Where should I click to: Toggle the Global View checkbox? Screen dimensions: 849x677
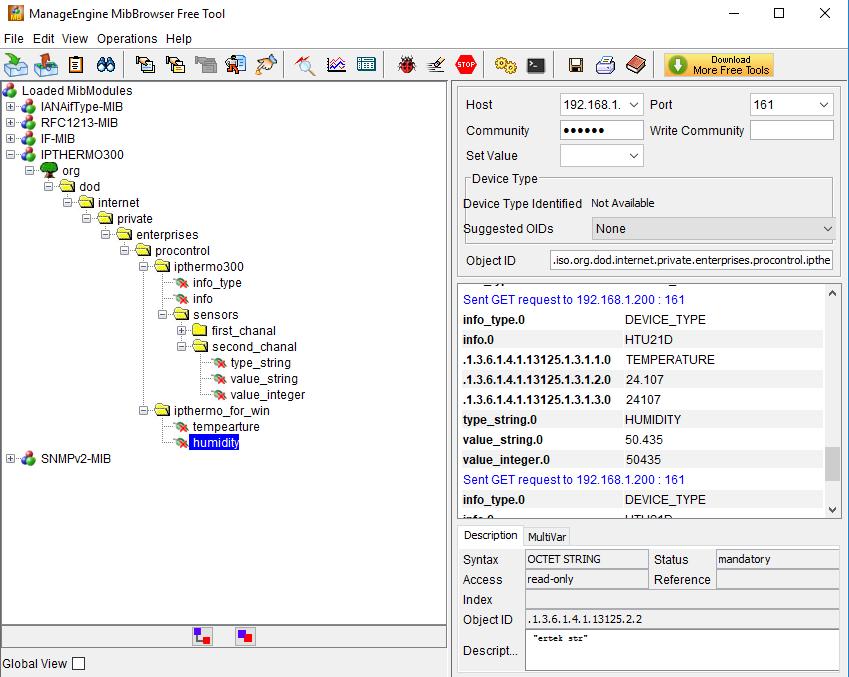pyautogui.click(x=79, y=663)
